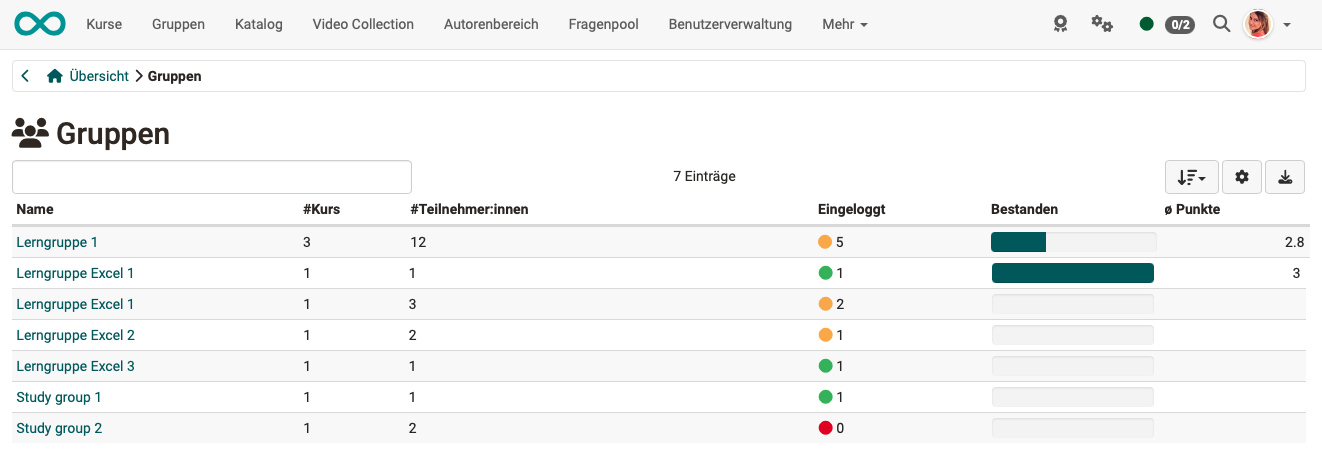Viewport: 1322px width, 453px height.
Task: Click the green online status dot
Action: tap(1146, 24)
